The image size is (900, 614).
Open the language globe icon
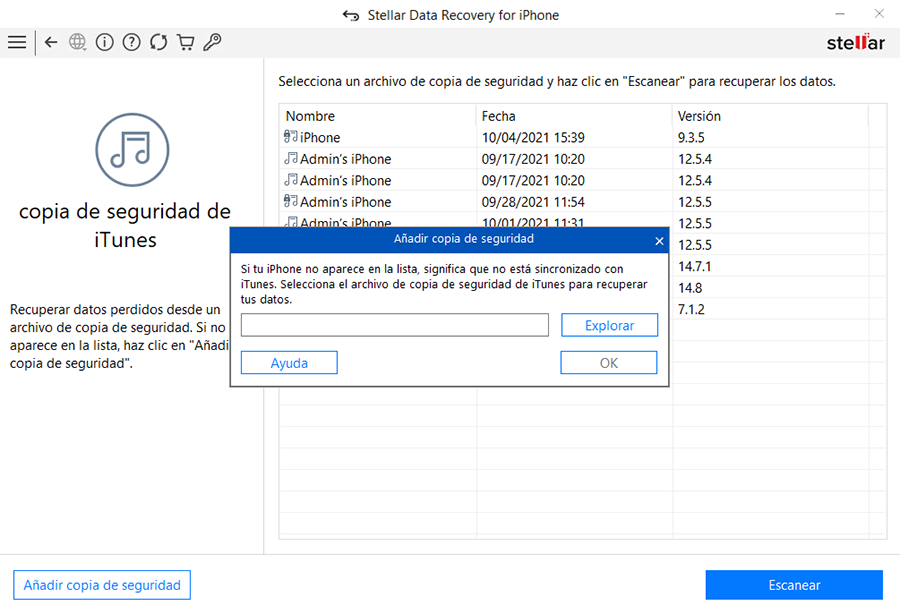(77, 42)
